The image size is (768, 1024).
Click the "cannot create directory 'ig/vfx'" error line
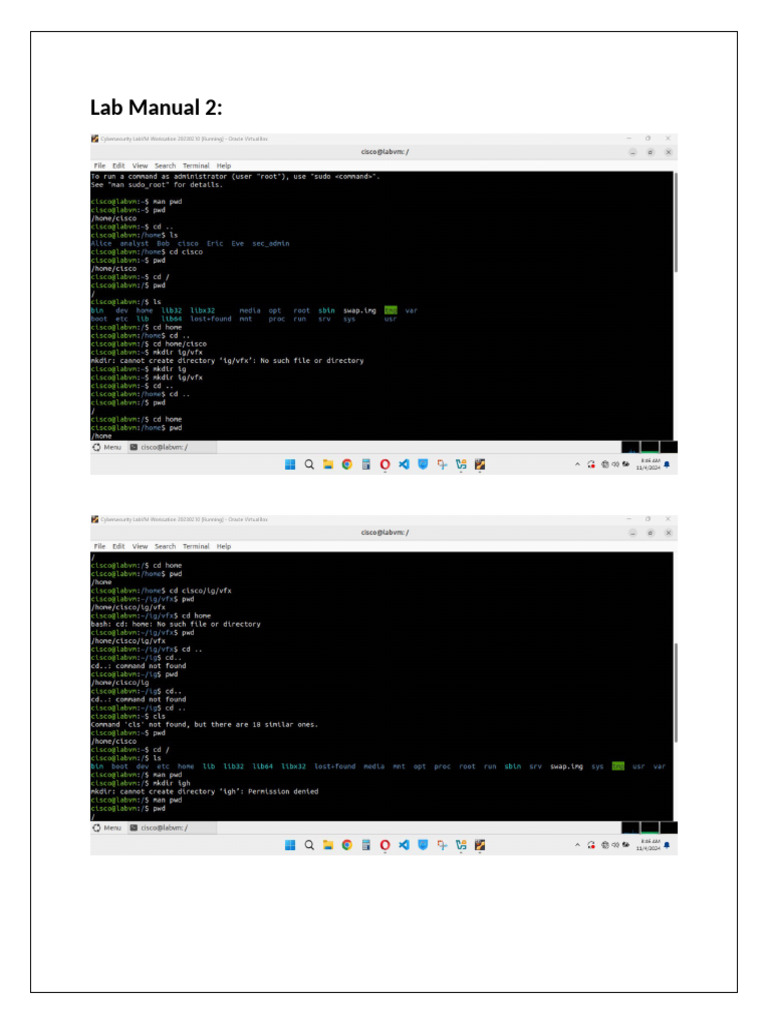coord(227,360)
